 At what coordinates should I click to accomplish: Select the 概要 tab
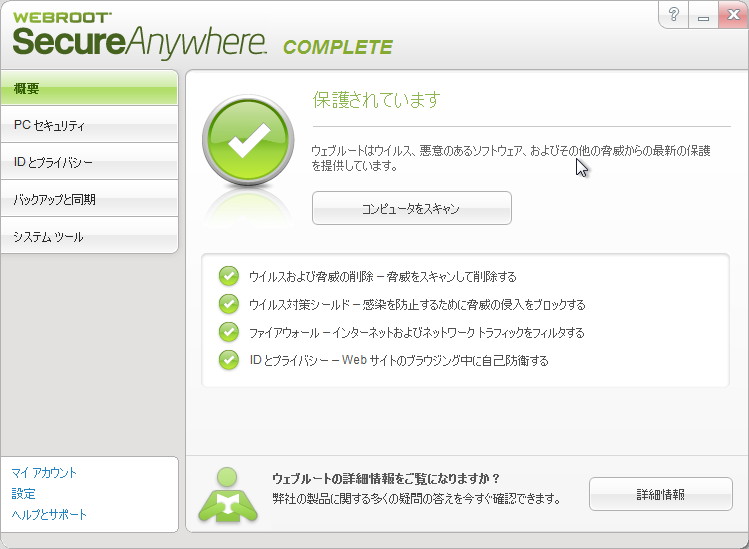click(89, 88)
